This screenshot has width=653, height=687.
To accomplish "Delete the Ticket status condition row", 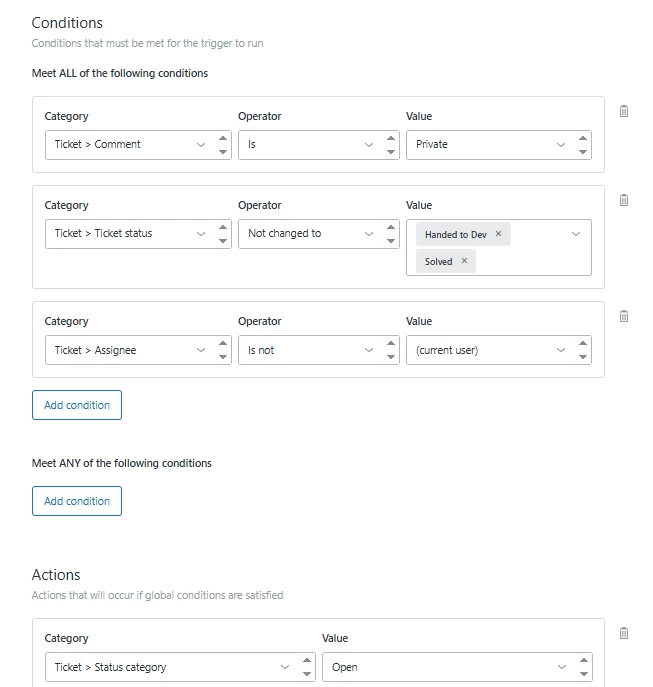I will click(624, 200).
